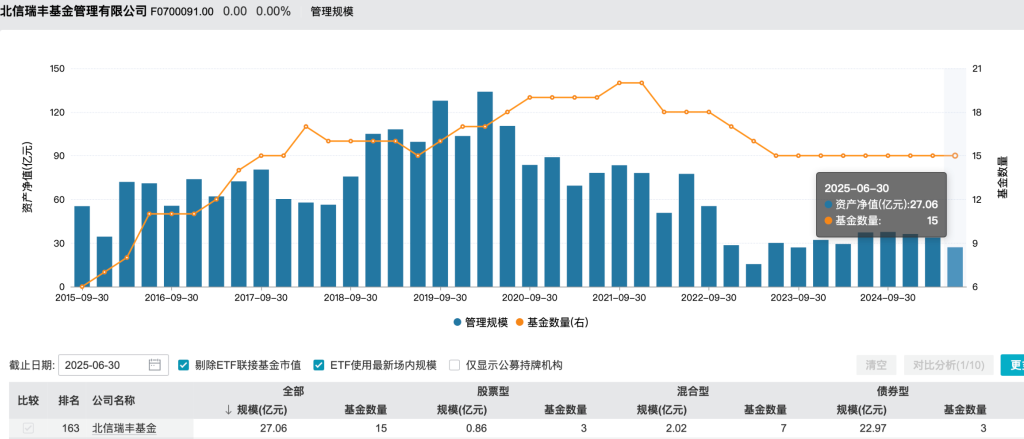Click 公司名称 column header

113,400
